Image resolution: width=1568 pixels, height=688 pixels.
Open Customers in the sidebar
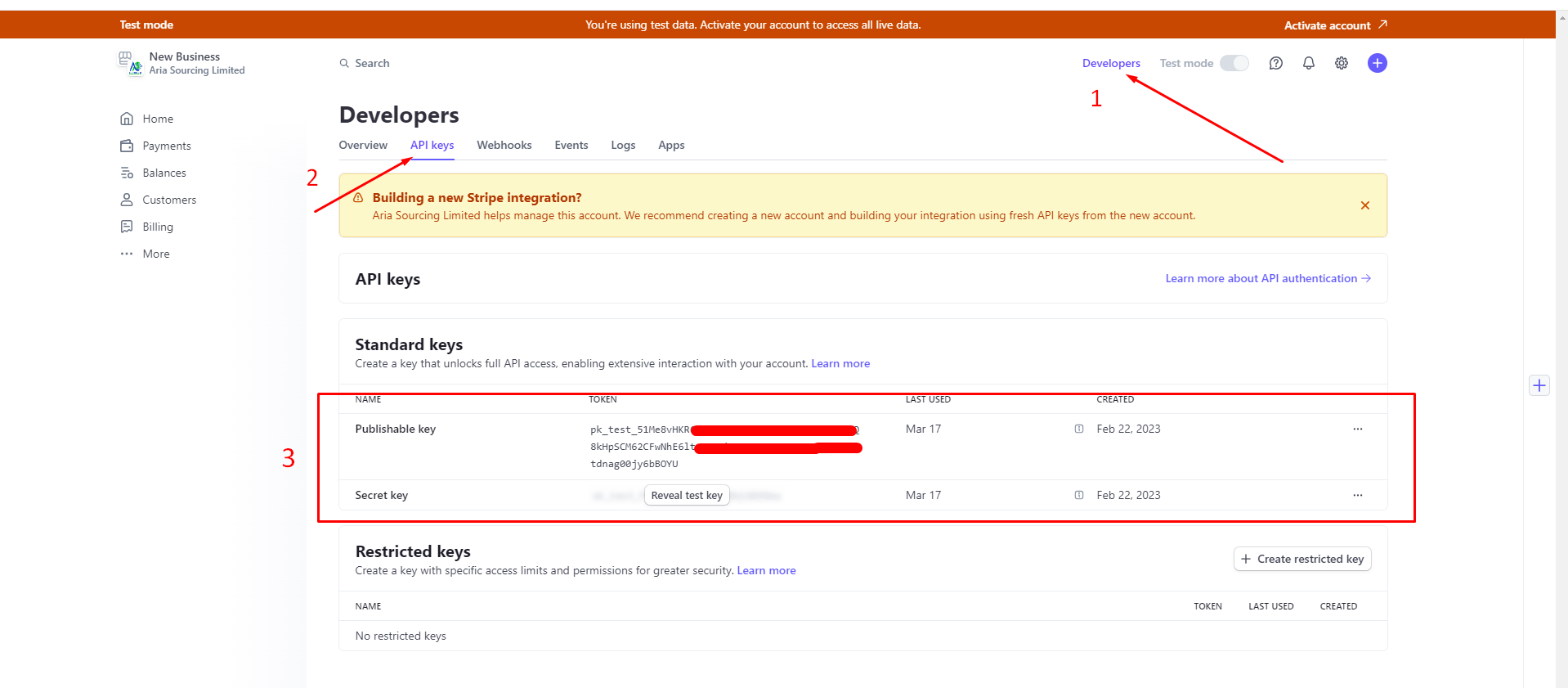[168, 200]
